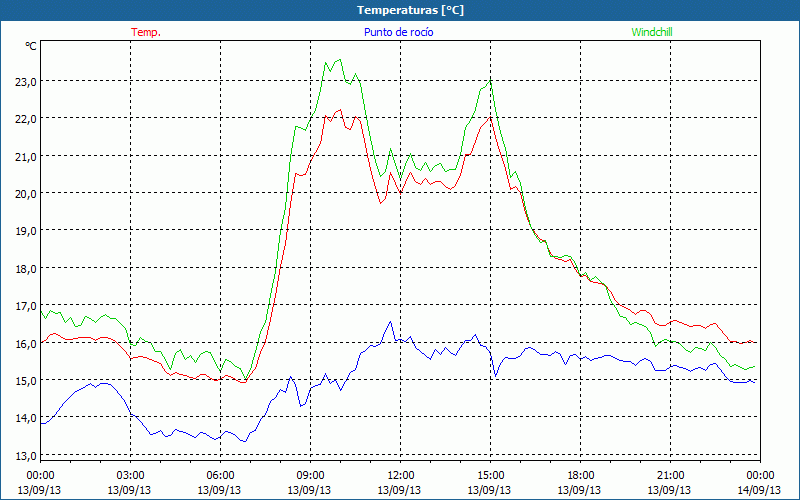Click the 13,0 y-axis value
Screen dimensions: 800x500
(26, 456)
